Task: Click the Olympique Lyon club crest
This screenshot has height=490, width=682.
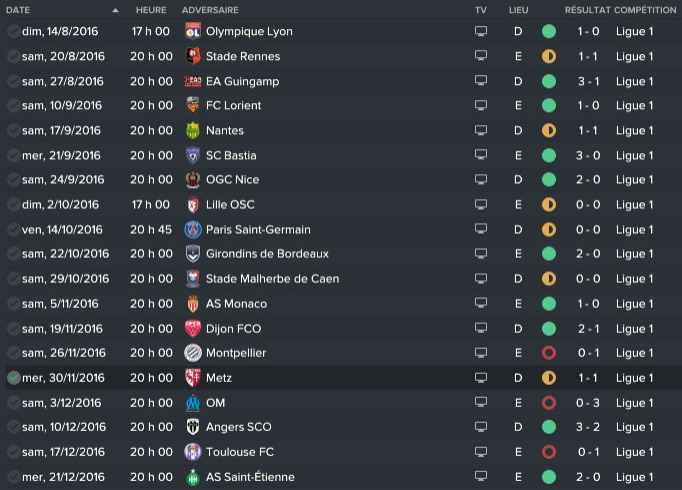Action: click(x=193, y=32)
